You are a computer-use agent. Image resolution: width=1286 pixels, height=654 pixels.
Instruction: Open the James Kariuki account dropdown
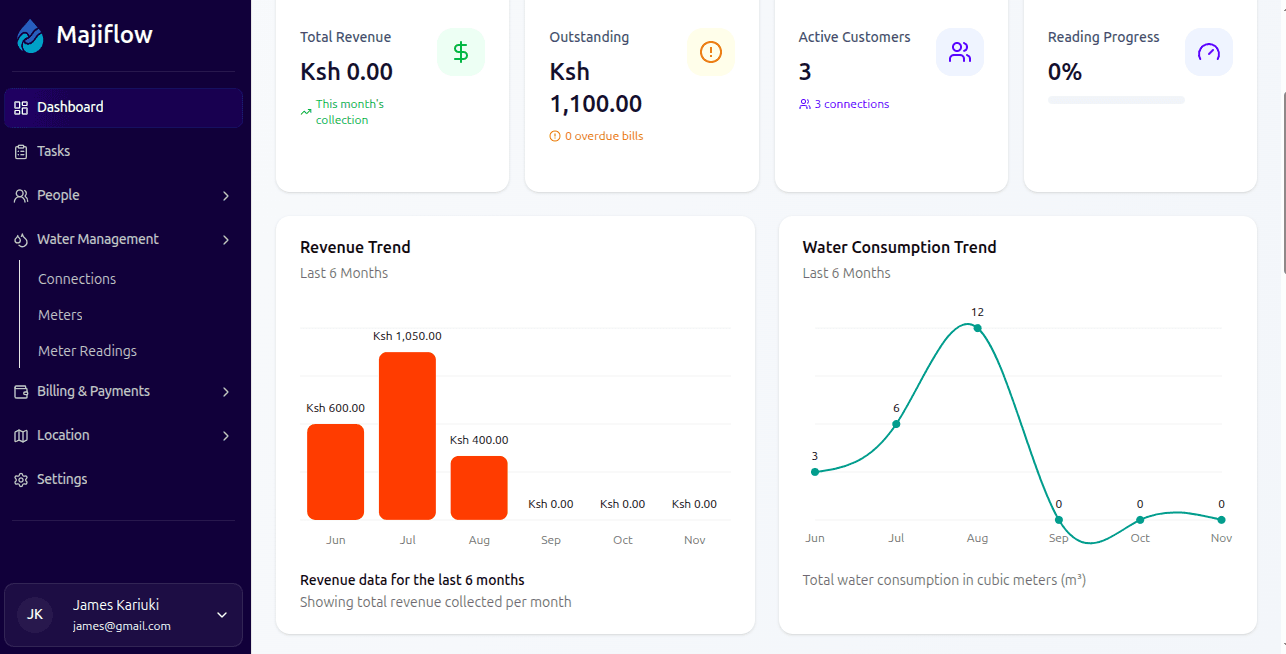point(222,615)
